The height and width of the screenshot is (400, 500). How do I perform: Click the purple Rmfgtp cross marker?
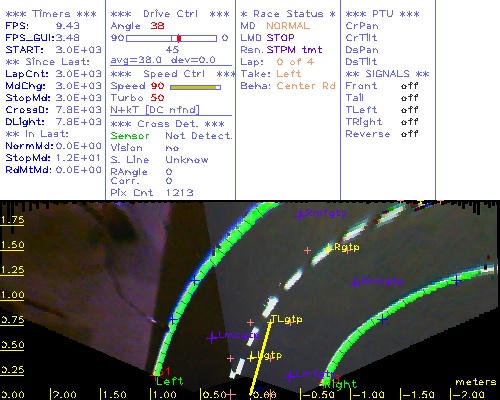pos(300,216)
